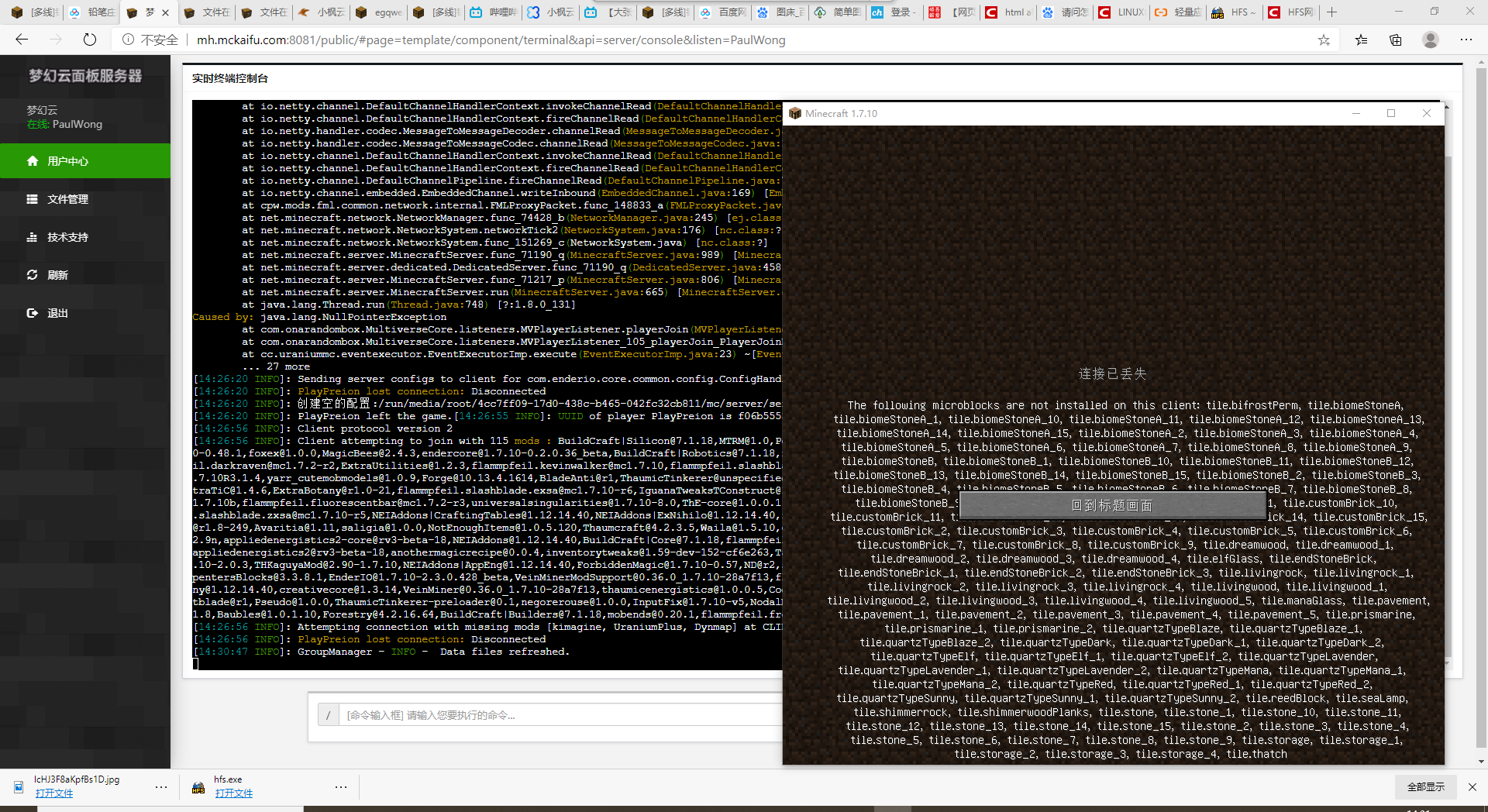Switch to the 铅笔庄 browser tab
This screenshot has width=1488, height=812.
(x=91, y=12)
